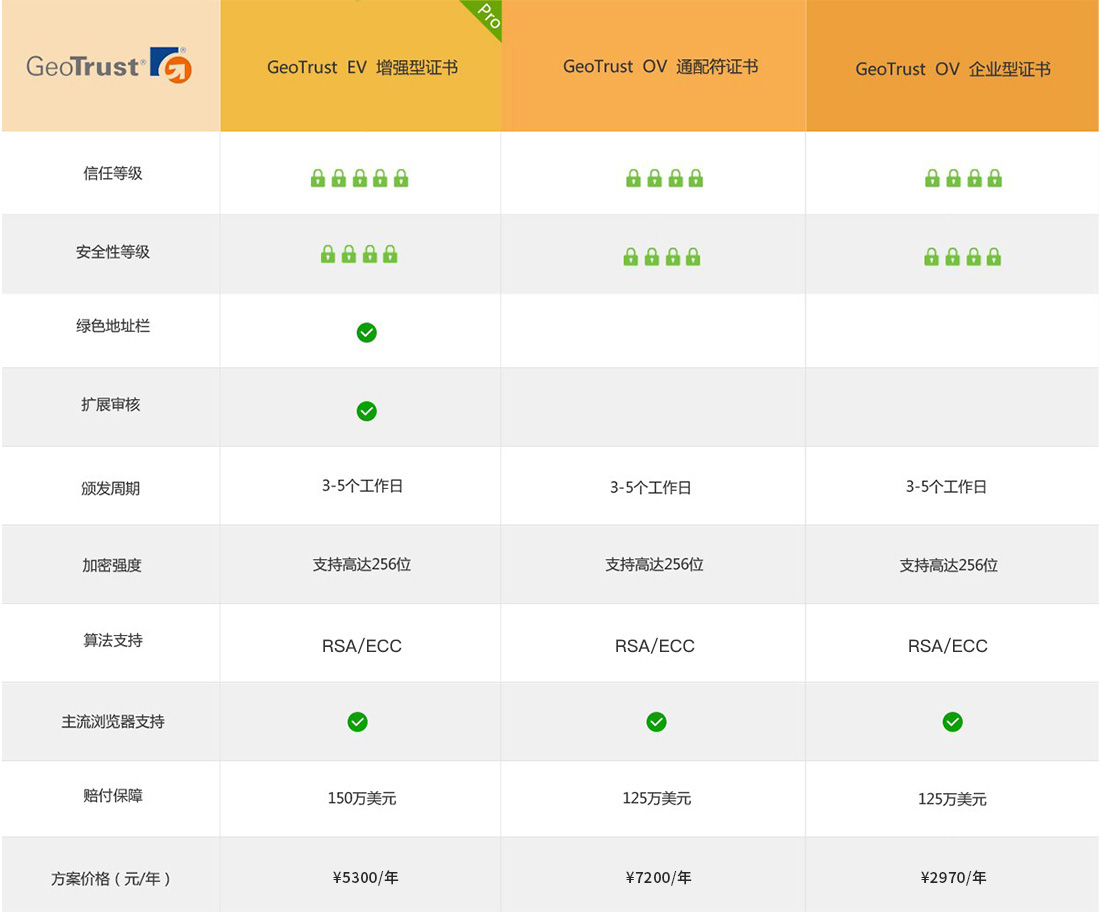This screenshot has height=912, width=1100.
Task: Click the ¥2970/年 price
Action: tap(953, 878)
